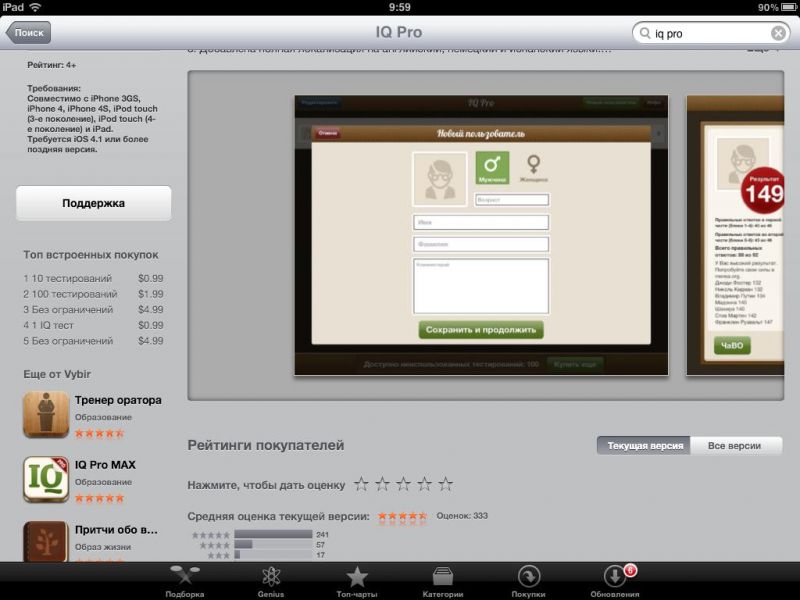
Task: Open IQ Pro MAX app icon
Action: pyautogui.click(x=46, y=480)
